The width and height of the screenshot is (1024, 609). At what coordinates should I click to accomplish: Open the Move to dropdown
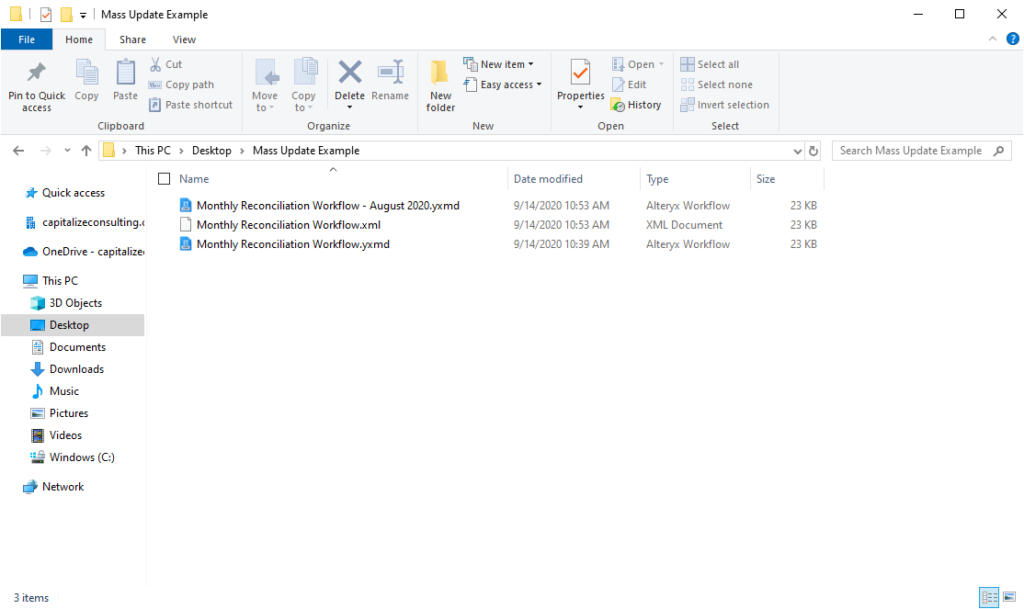pos(264,84)
